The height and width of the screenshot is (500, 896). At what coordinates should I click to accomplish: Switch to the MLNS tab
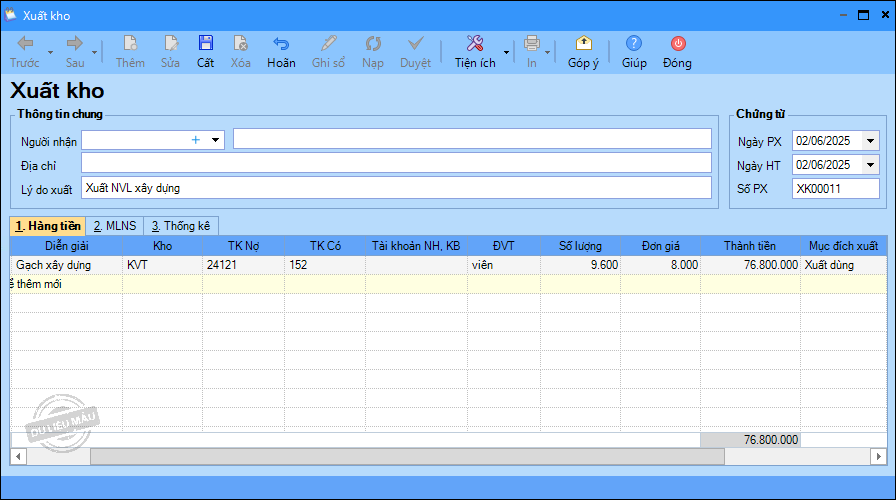[114, 226]
